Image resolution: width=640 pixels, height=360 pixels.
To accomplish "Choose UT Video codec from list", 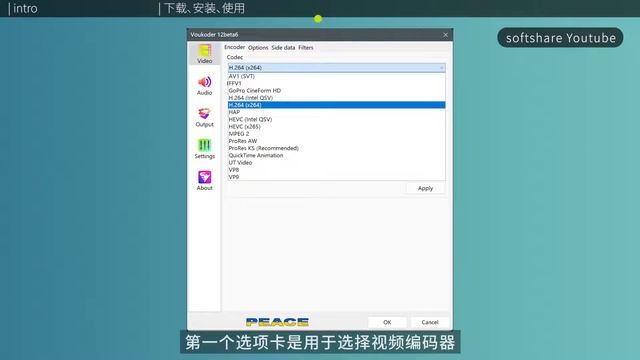I will 336,162.
